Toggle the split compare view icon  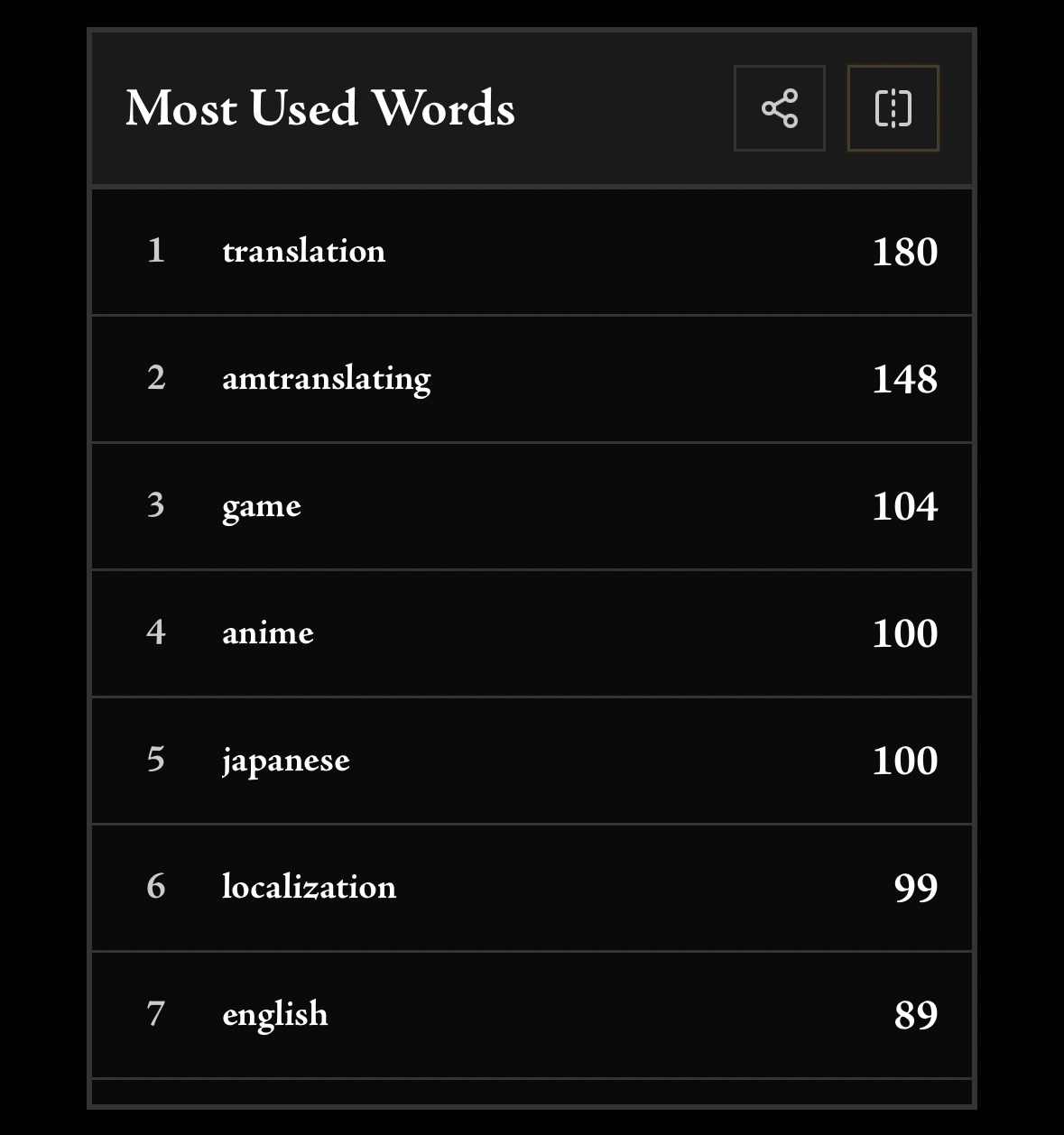pos(893,108)
